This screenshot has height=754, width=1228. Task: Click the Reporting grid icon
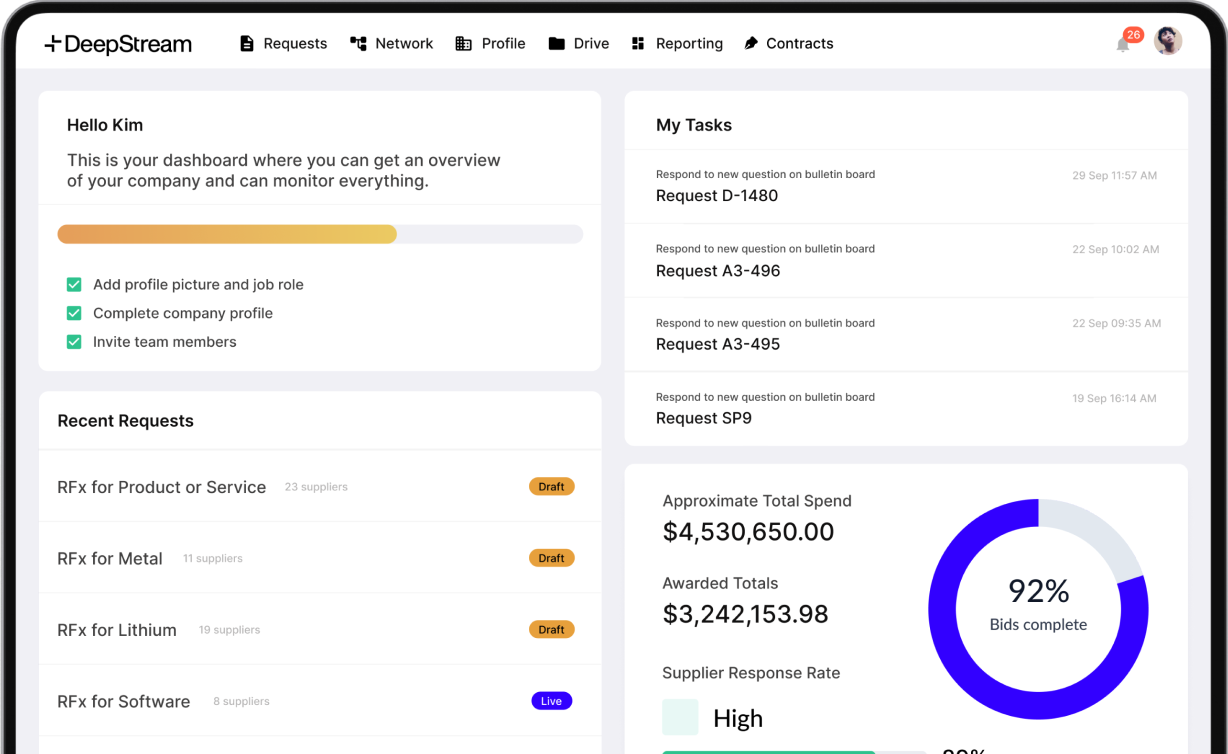point(638,44)
